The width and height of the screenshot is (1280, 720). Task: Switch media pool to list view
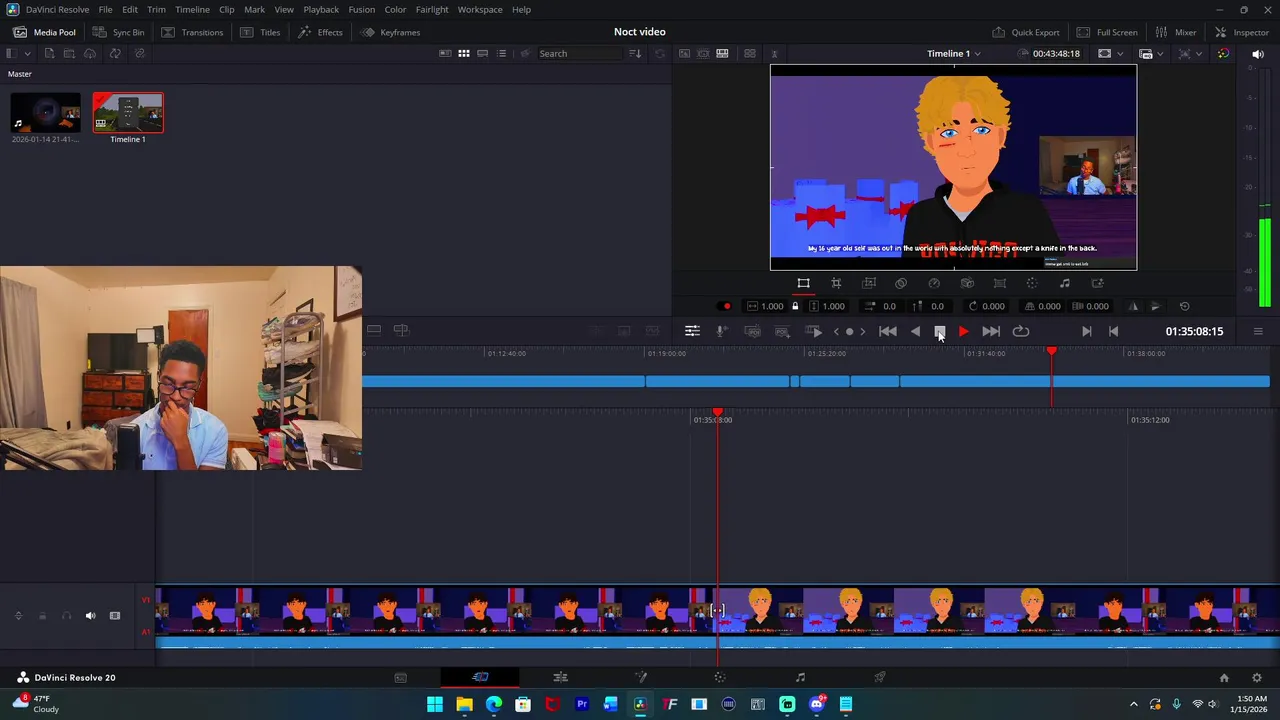502,53
